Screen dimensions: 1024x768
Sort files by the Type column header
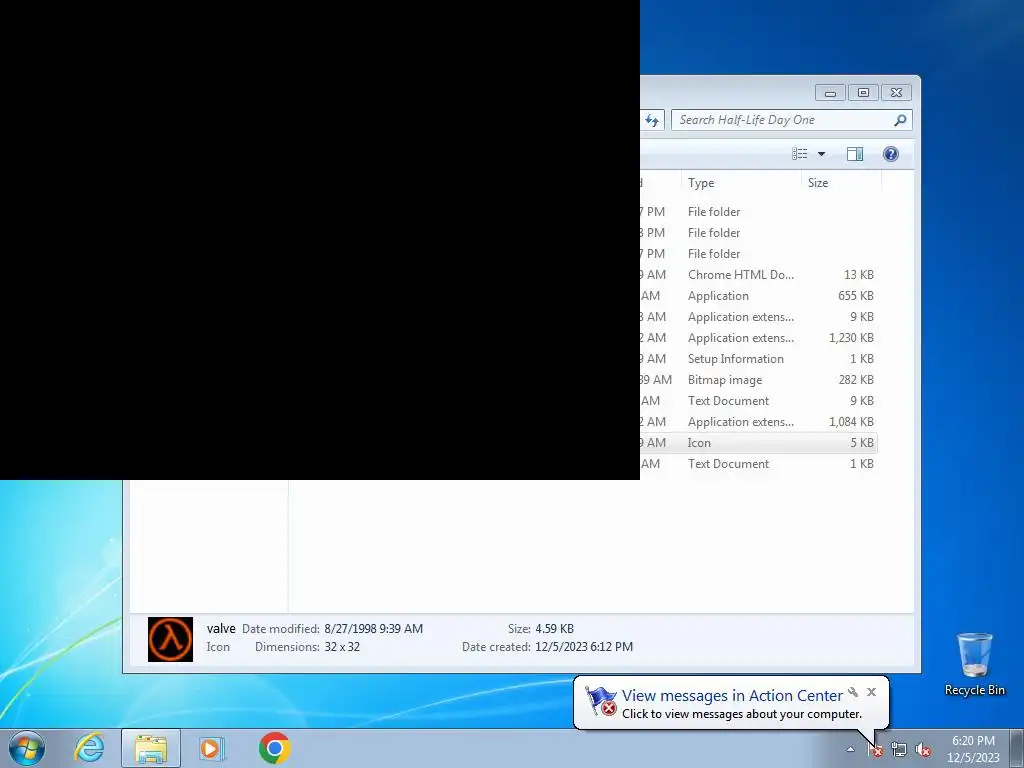click(x=741, y=183)
